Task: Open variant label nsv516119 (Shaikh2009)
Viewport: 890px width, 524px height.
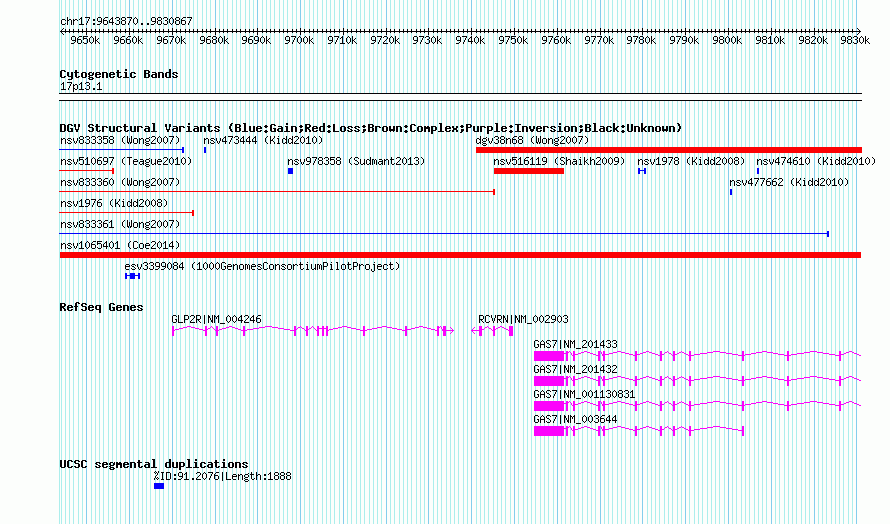Action: pyautogui.click(x=559, y=161)
